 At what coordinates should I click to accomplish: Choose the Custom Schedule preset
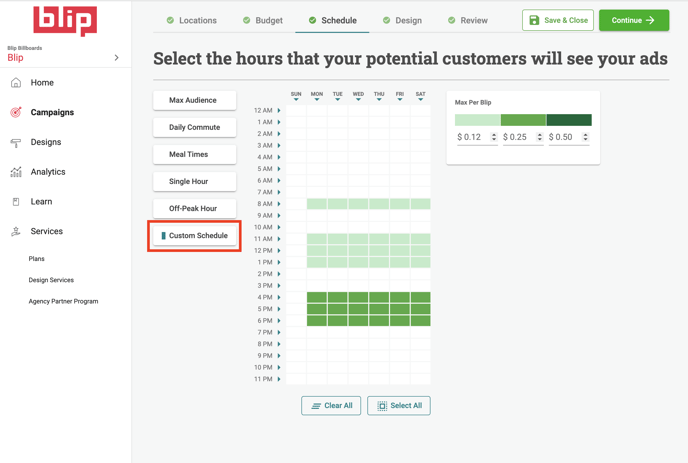(194, 236)
